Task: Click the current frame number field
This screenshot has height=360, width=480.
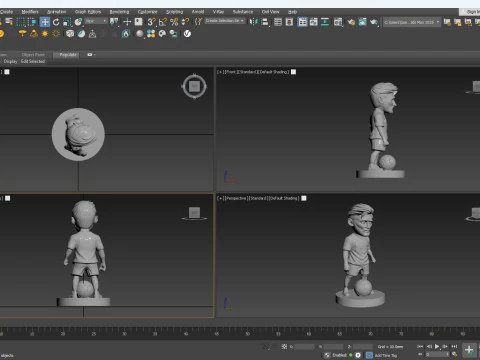Action: [x=437, y=355]
